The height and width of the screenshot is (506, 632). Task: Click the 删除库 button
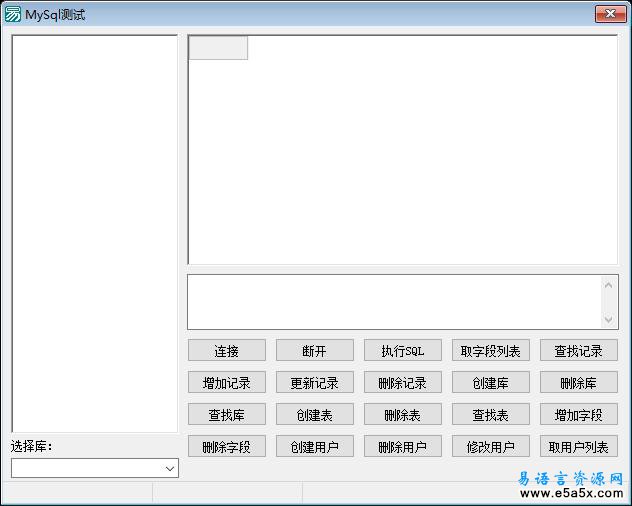pyautogui.click(x=578, y=382)
